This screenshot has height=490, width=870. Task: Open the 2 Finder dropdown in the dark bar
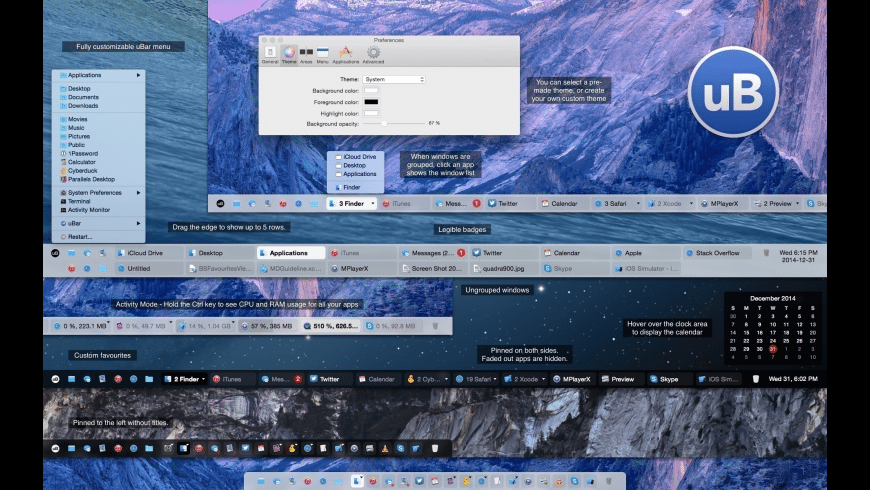coord(203,379)
